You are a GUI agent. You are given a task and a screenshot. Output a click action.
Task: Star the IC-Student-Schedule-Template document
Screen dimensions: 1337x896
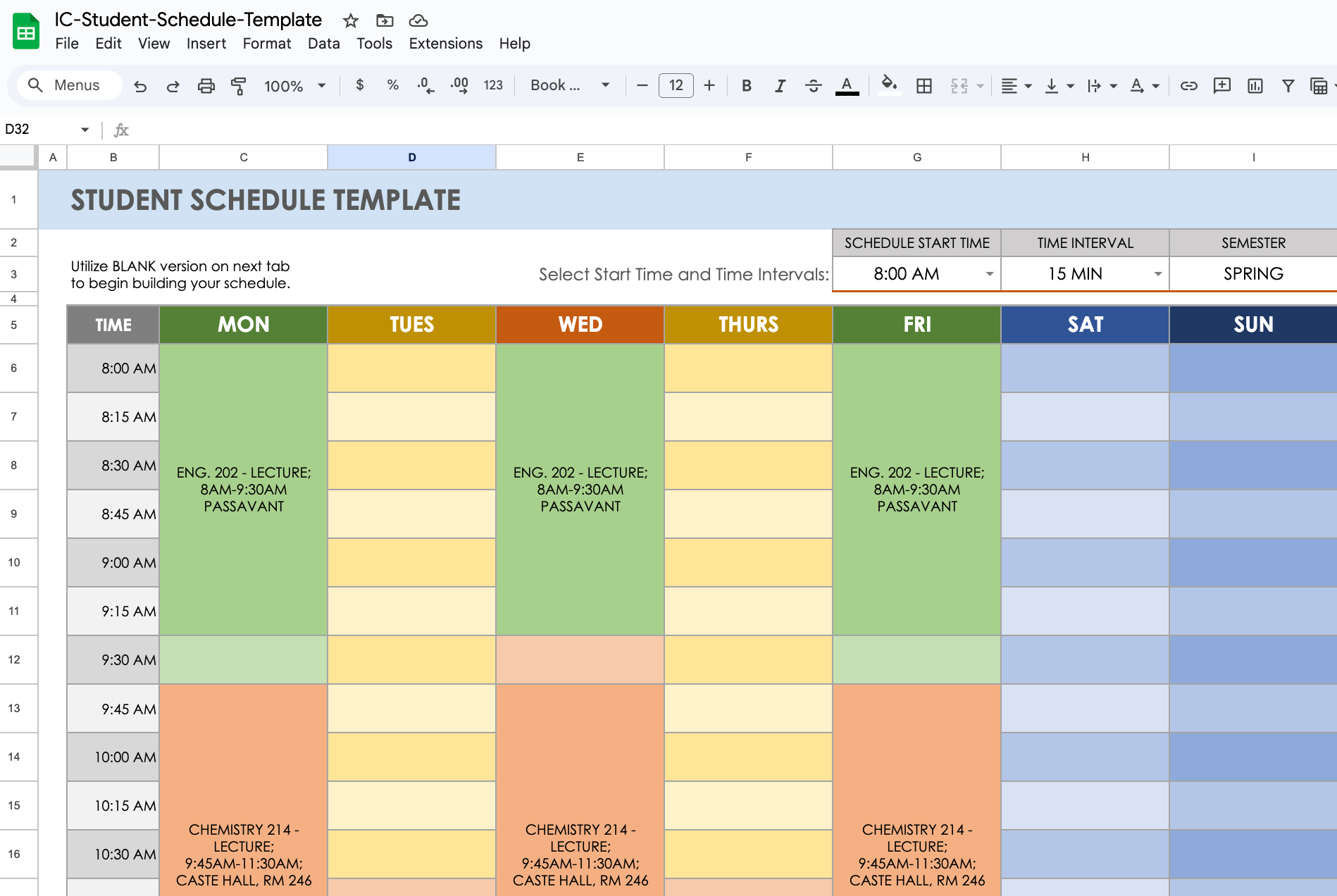(x=350, y=20)
